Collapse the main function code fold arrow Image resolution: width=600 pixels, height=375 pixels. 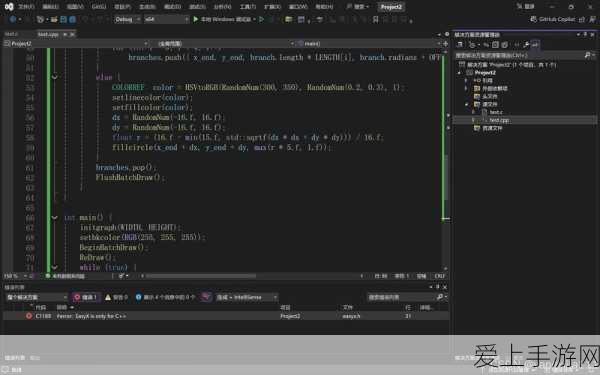54,217
